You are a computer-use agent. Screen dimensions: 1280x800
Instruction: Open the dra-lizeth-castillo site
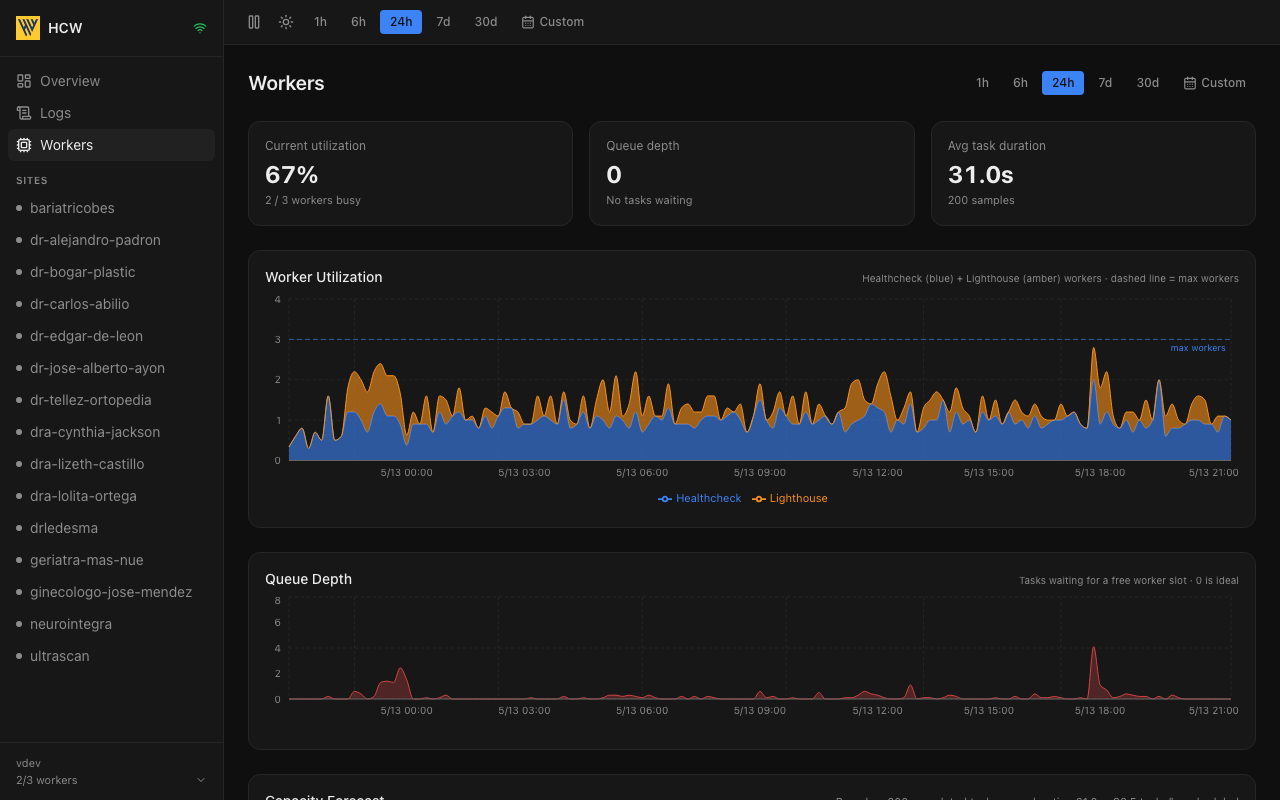(111, 464)
